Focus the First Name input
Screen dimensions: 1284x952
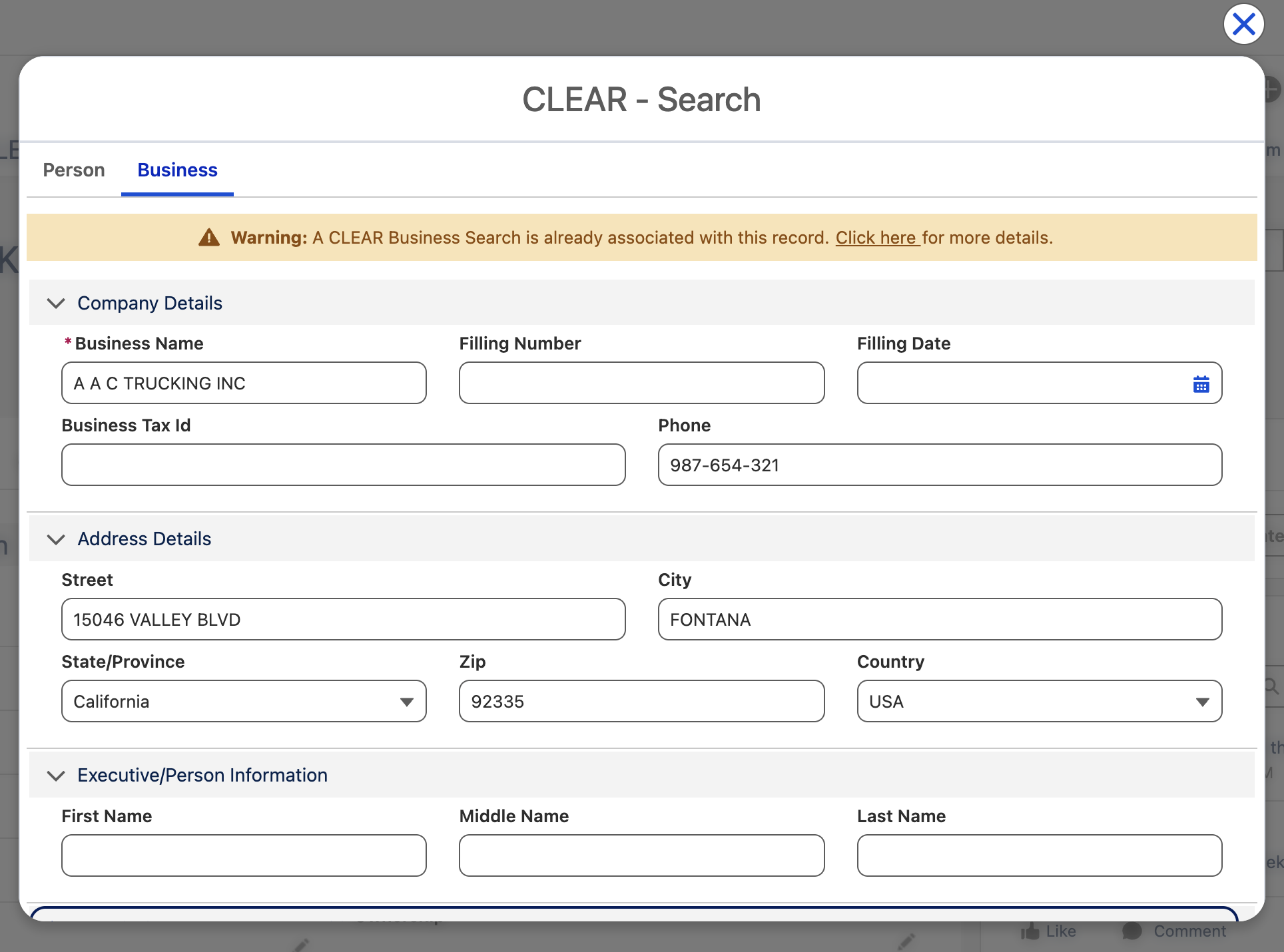[x=244, y=855]
